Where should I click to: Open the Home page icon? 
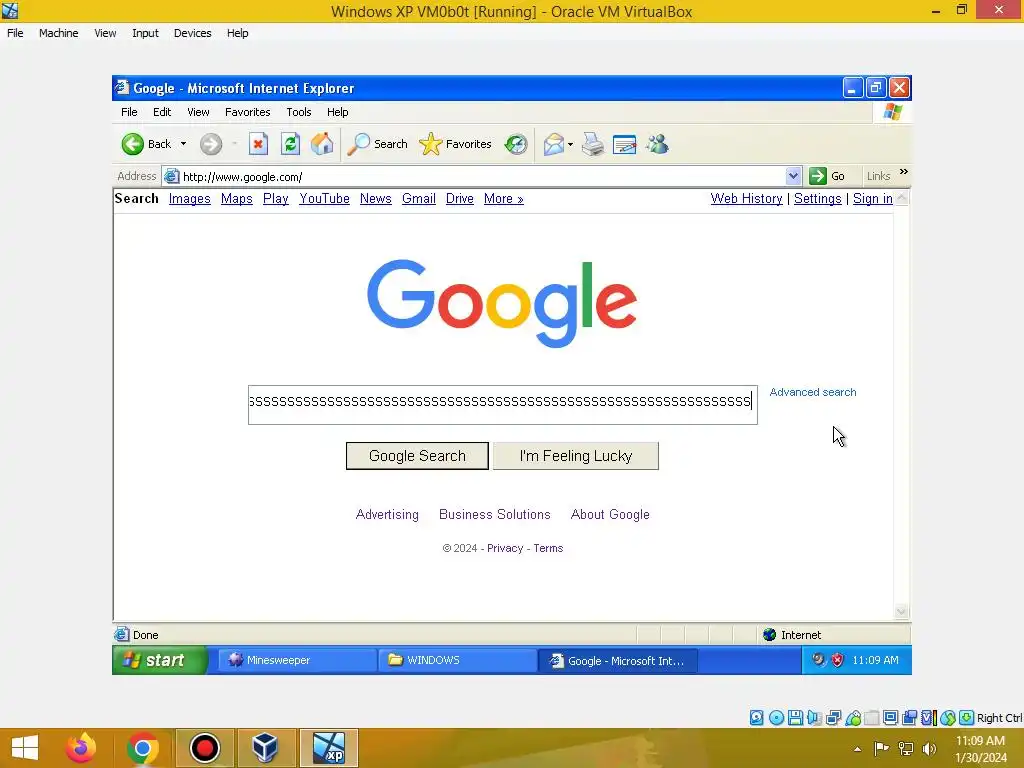[x=322, y=144]
